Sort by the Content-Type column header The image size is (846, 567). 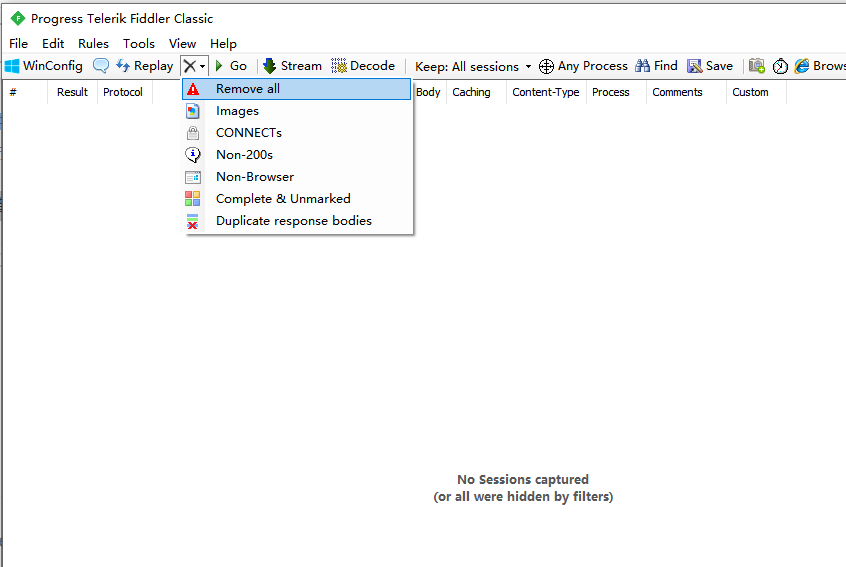pyautogui.click(x=546, y=92)
